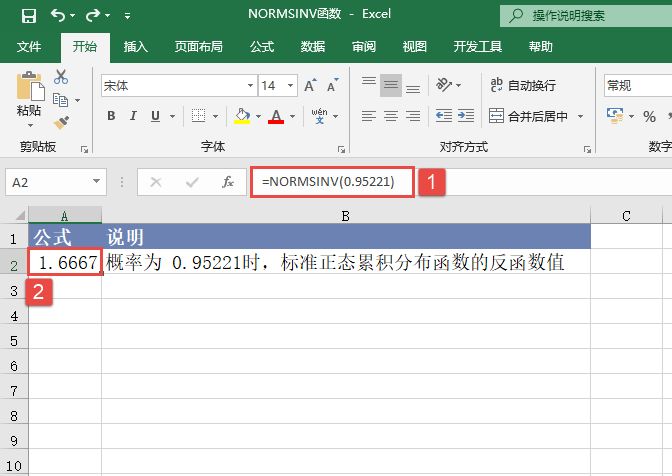672x476 pixels.
Task: Click the Cut scissors icon
Action: pos(61,77)
